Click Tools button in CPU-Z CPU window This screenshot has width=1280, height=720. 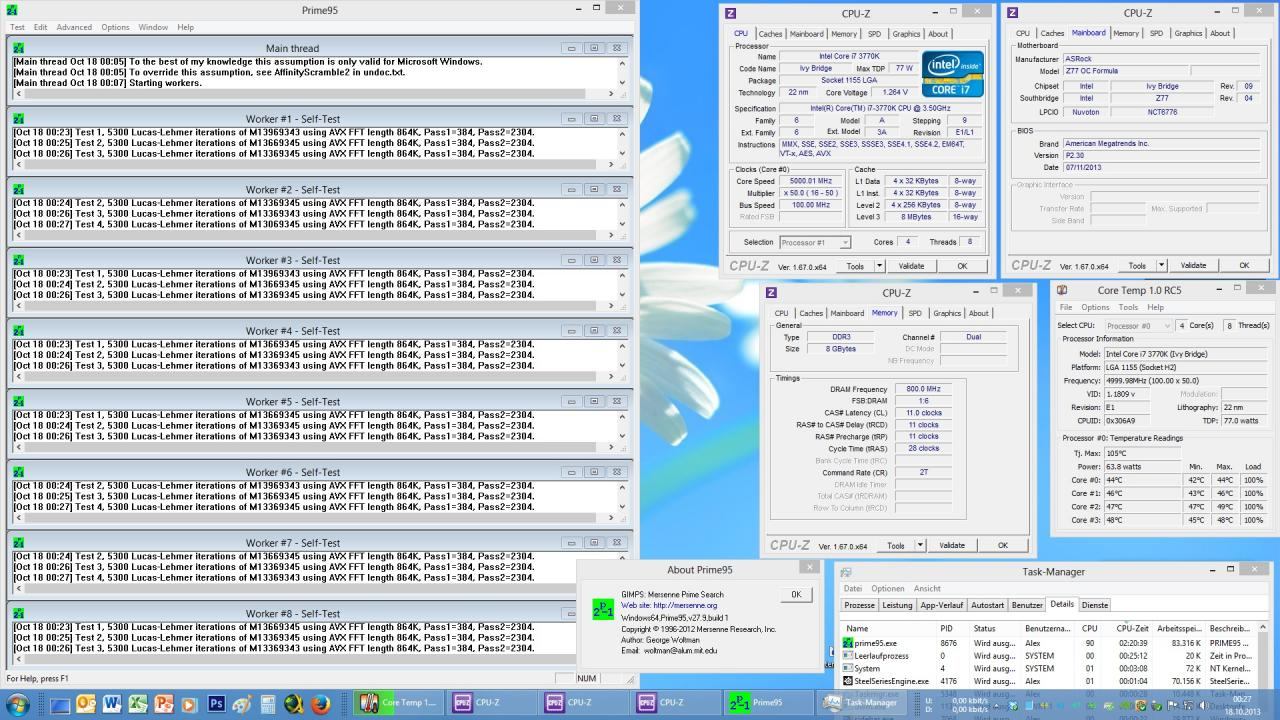[855, 266]
